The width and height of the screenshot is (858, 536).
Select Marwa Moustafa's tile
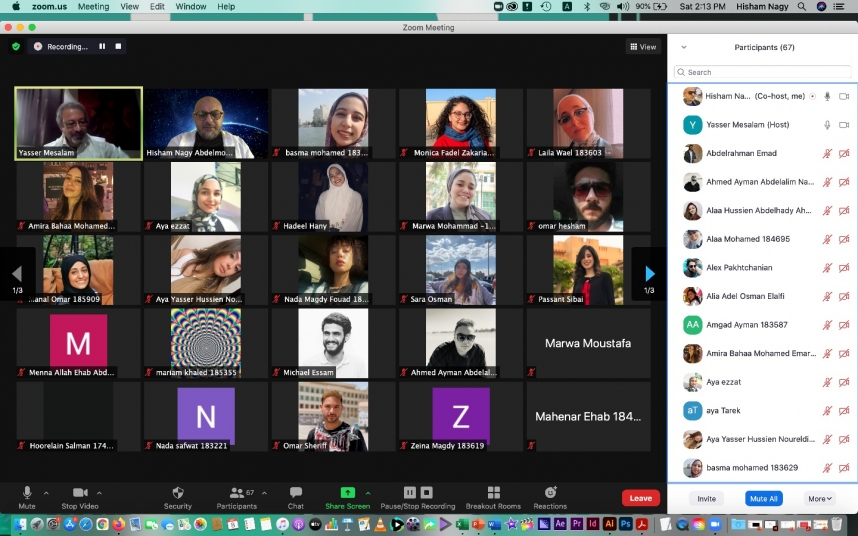[588, 343]
